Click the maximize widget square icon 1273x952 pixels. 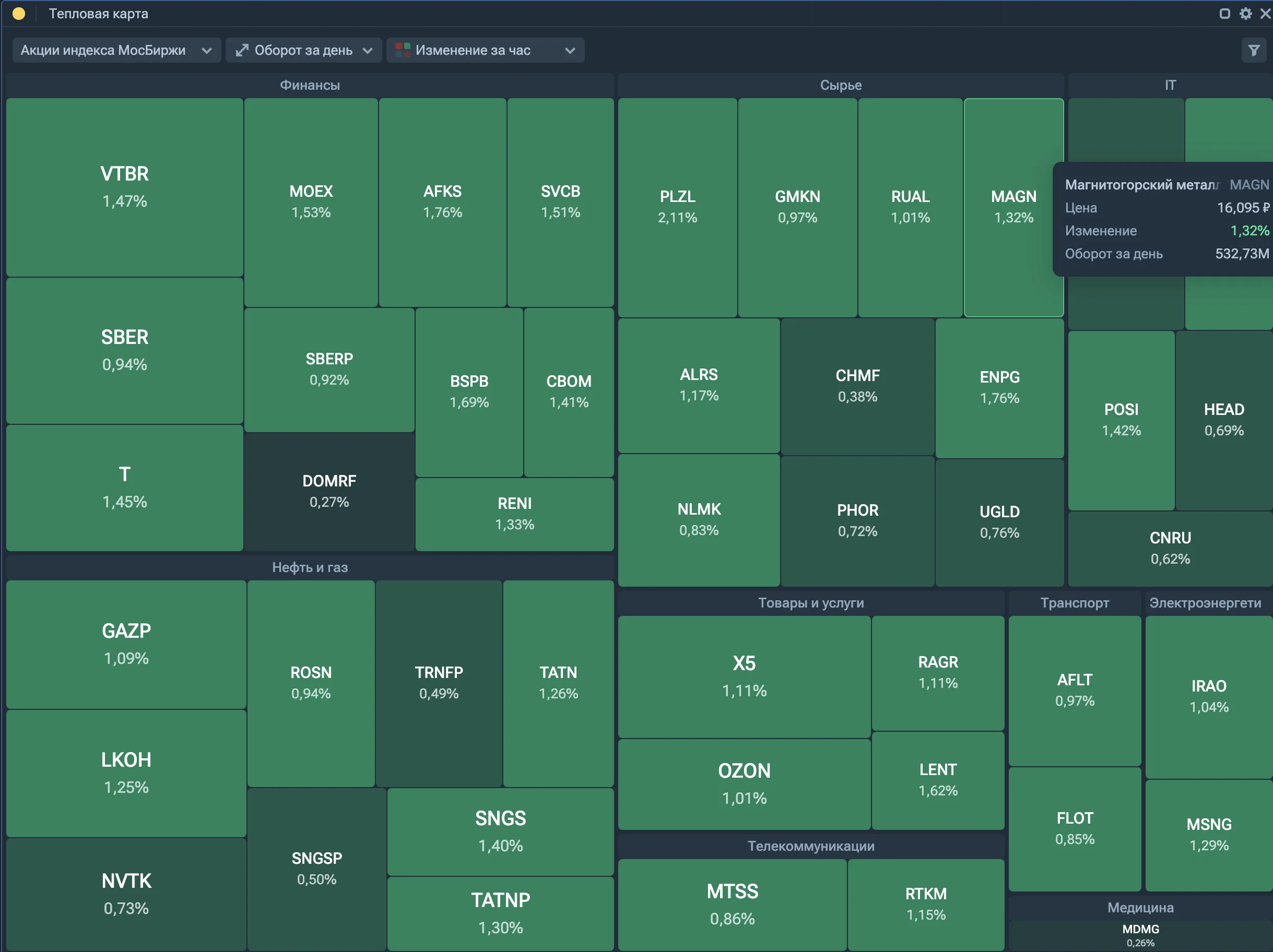[1224, 13]
